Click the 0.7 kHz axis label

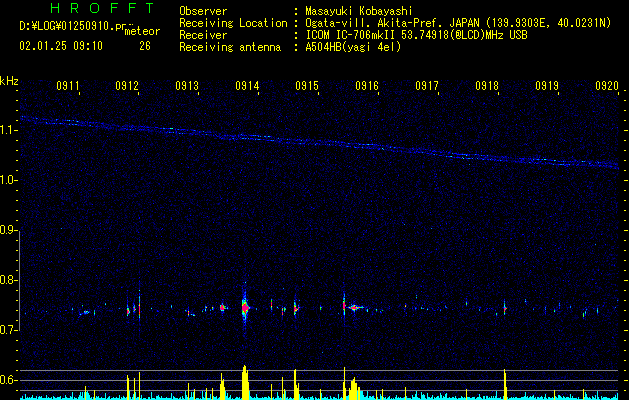point(9,330)
